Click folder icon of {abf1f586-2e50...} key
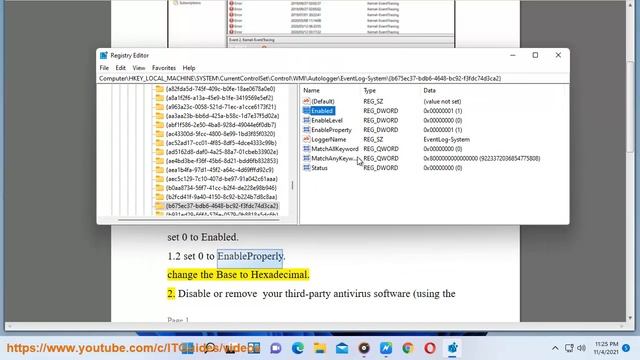Screen dimensions: 640x360 tap(160, 124)
